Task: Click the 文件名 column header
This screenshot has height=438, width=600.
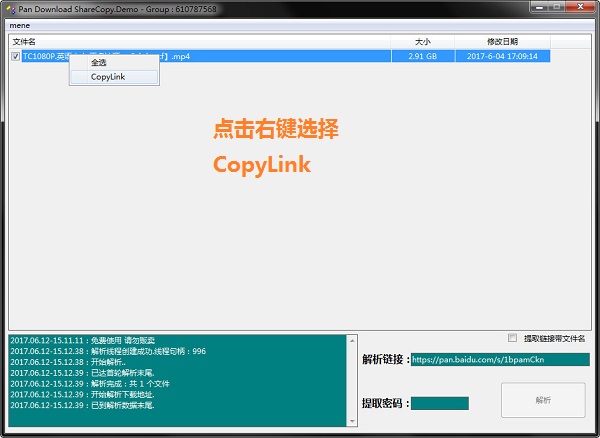Action: point(199,41)
